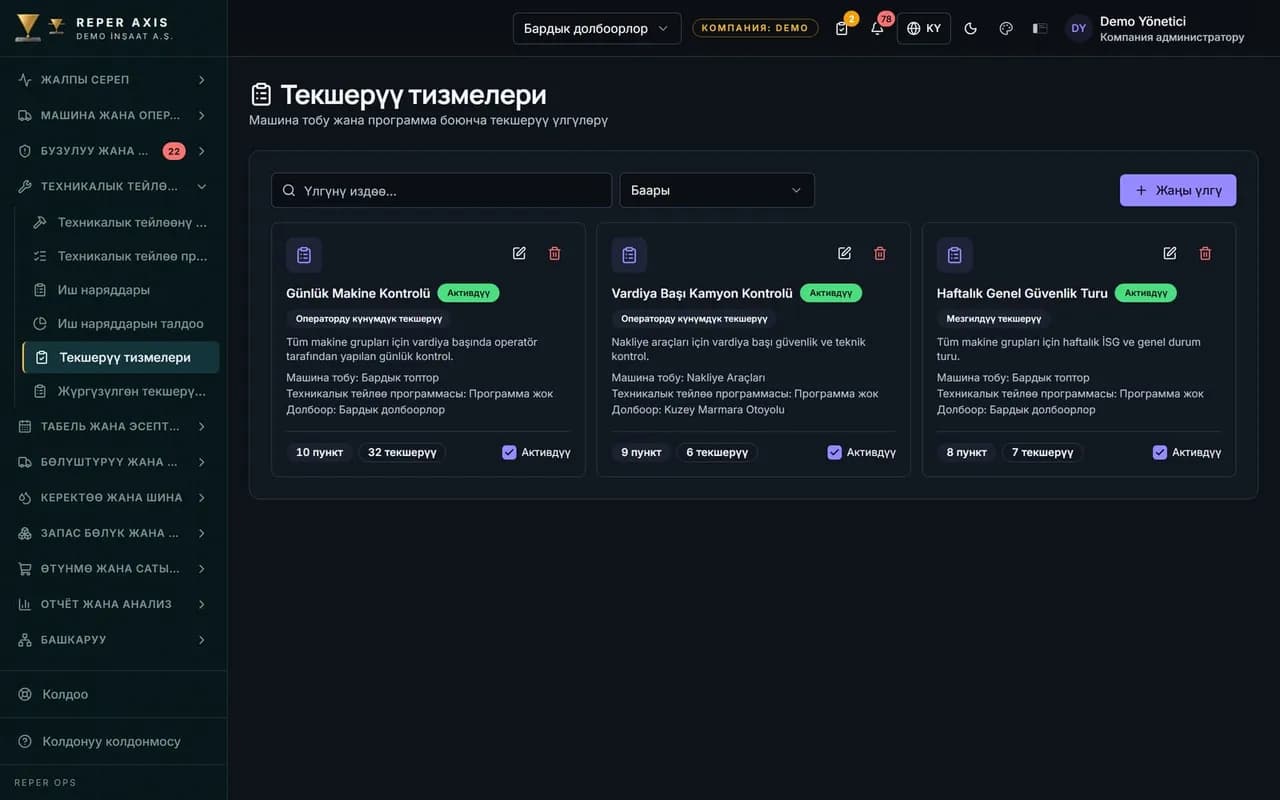The image size is (1280, 800).
Task: Click the clipboard icon on the Haftalık Genel Güvenlik Turu card
Action: point(955,255)
